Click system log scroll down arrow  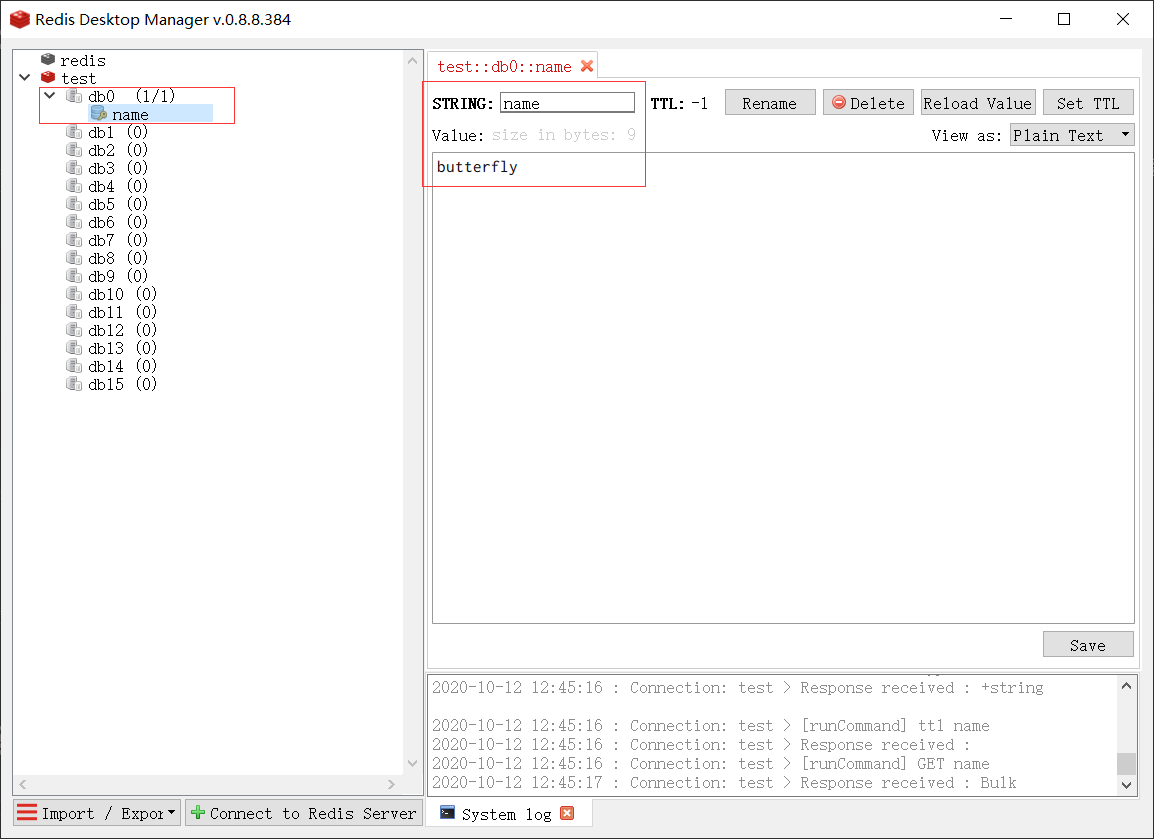click(1126, 785)
